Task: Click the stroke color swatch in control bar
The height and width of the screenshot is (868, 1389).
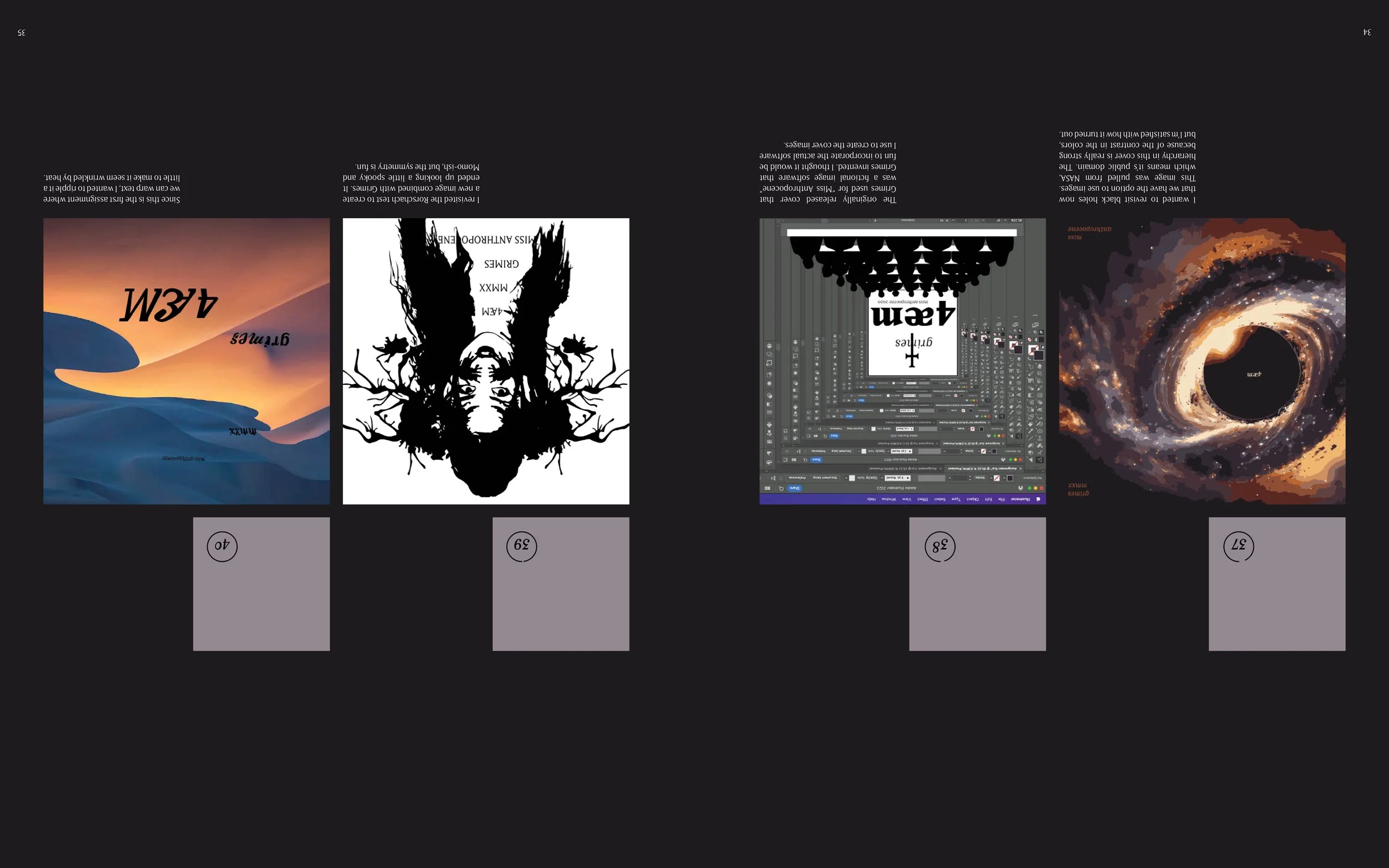Action: click(997, 478)
